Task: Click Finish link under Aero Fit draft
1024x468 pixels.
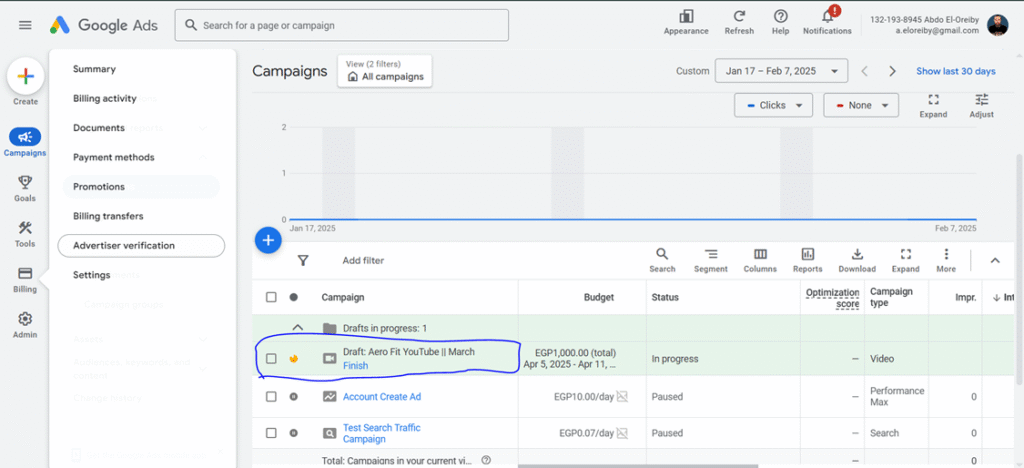Action: (x=355, y=366)
